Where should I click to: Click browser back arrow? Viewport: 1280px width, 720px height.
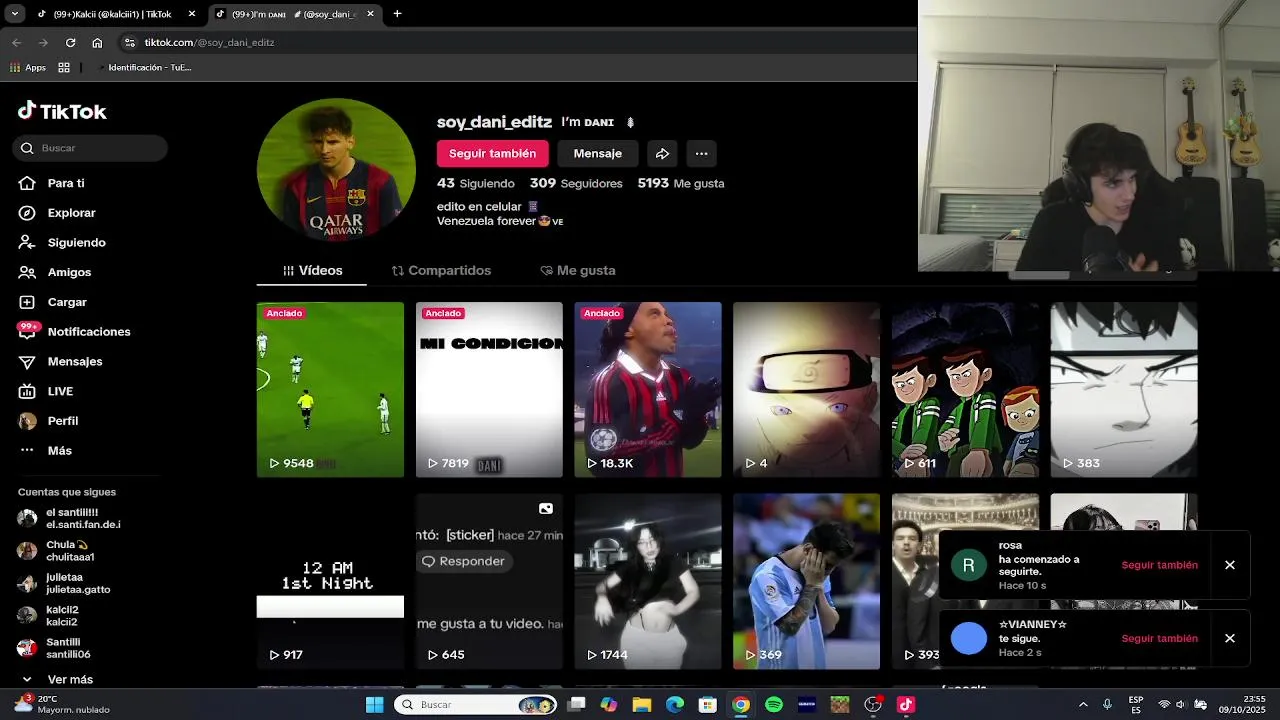tap(16, 42)
